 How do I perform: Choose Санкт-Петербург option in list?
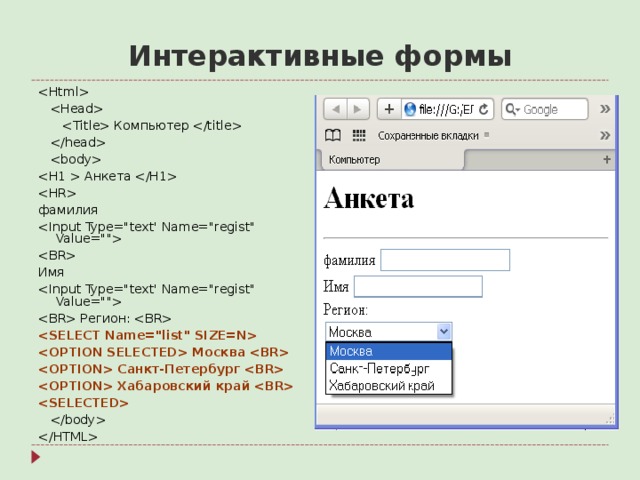pyautogui.click(x=389, y=369)
